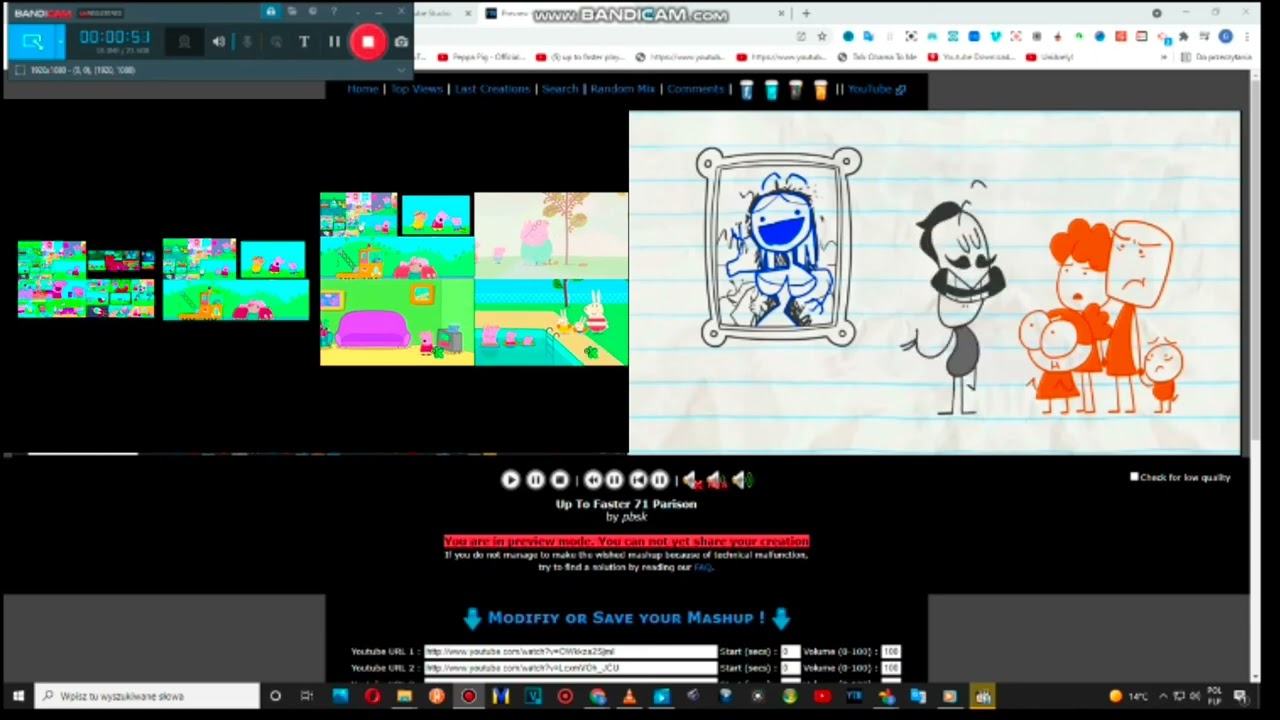Open VLC from the taskbar
The height and width of the screenshot is (720, 1280).
629,696
